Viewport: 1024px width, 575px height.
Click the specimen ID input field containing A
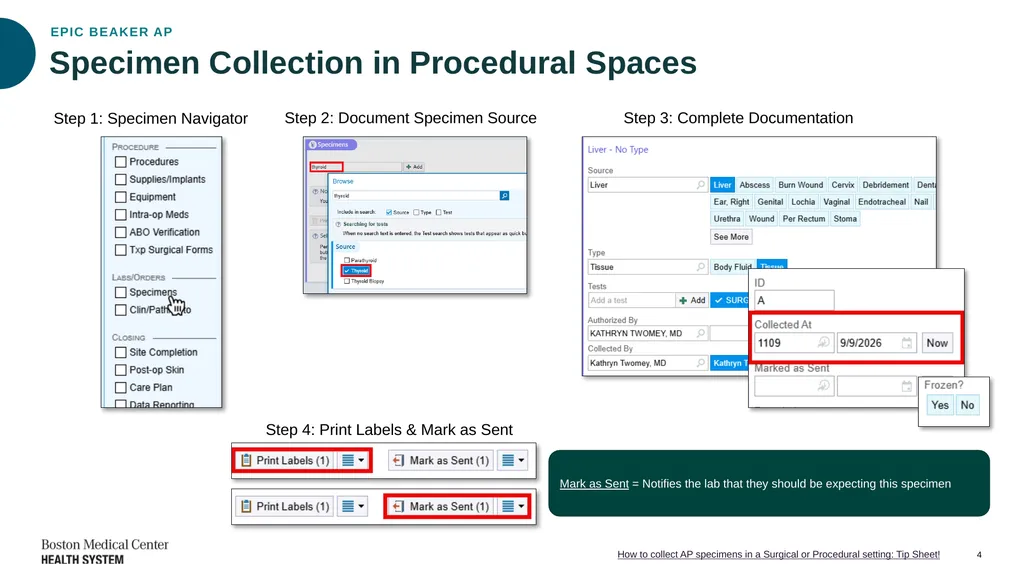[794, 300]
